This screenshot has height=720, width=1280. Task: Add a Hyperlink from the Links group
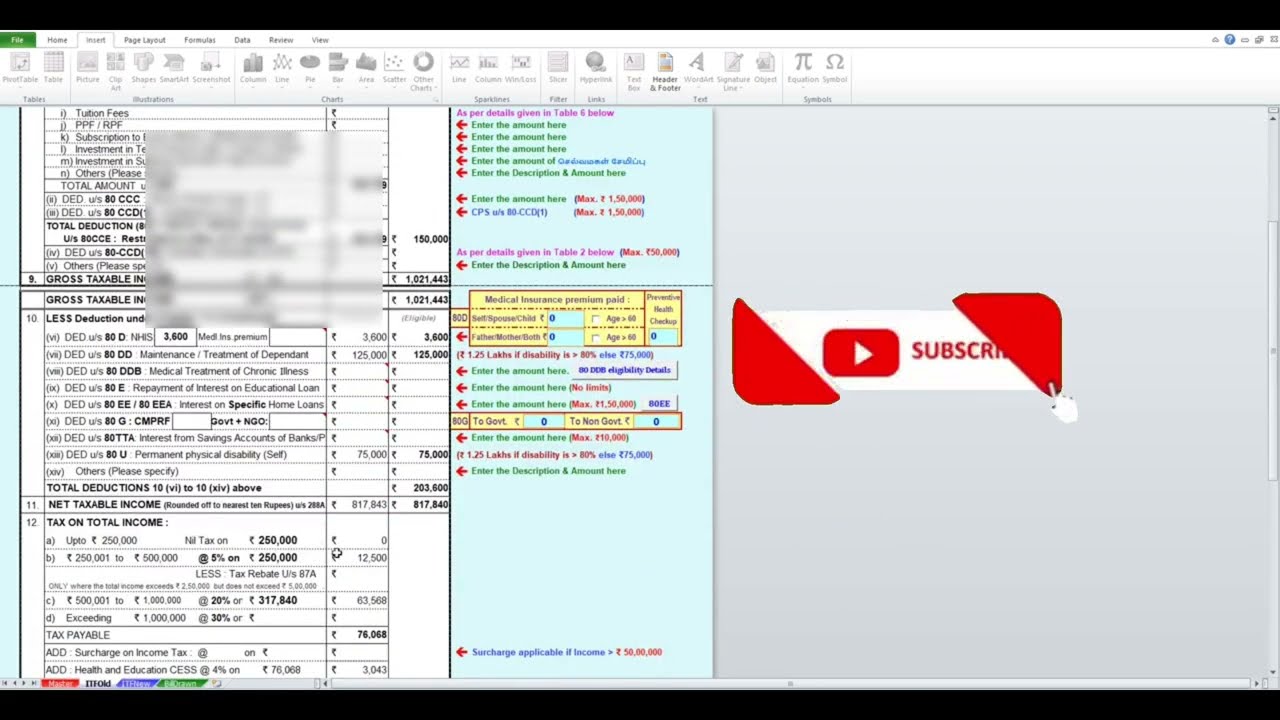[x=595, y=68]
